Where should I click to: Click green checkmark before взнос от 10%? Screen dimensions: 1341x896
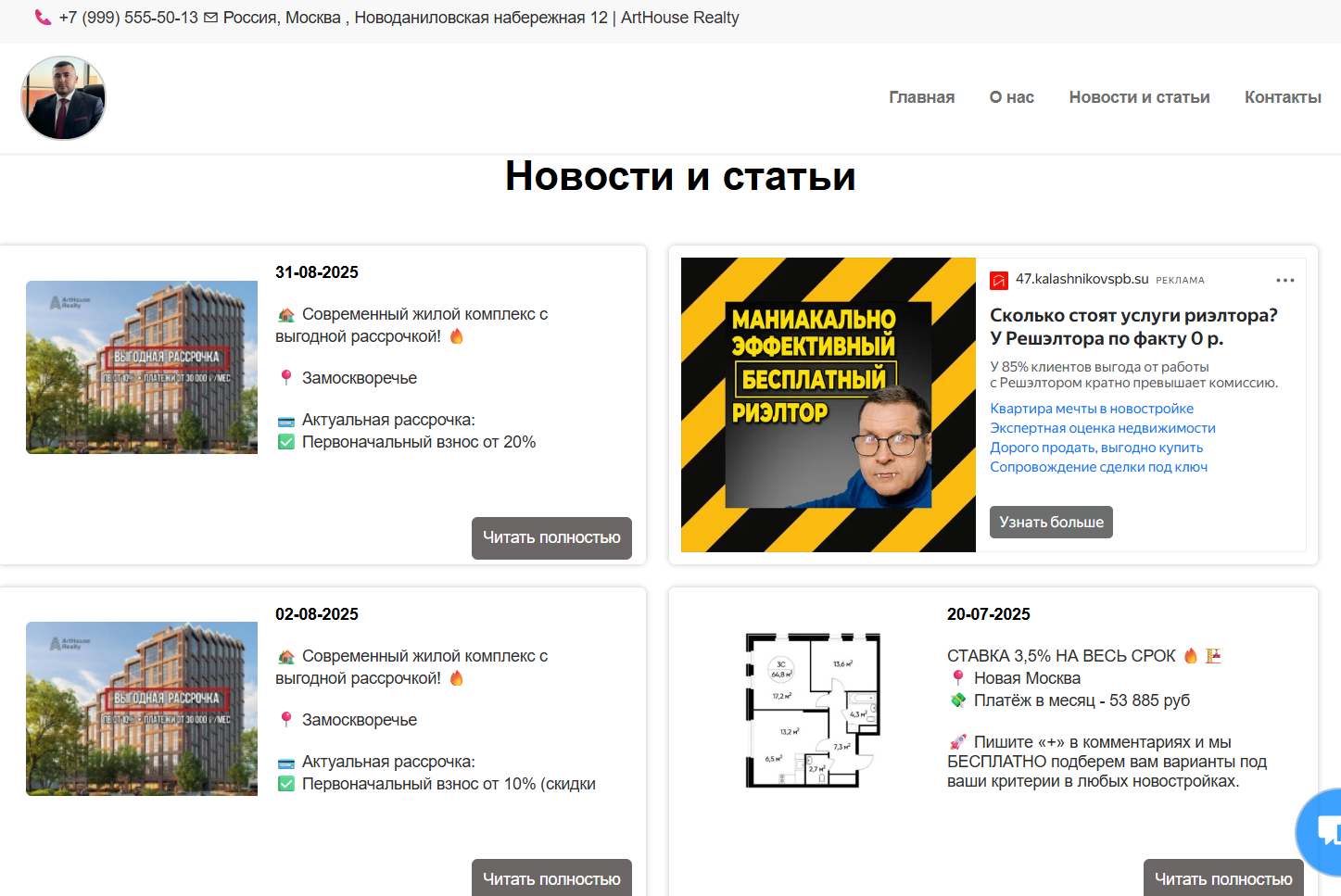click(286, 785)
